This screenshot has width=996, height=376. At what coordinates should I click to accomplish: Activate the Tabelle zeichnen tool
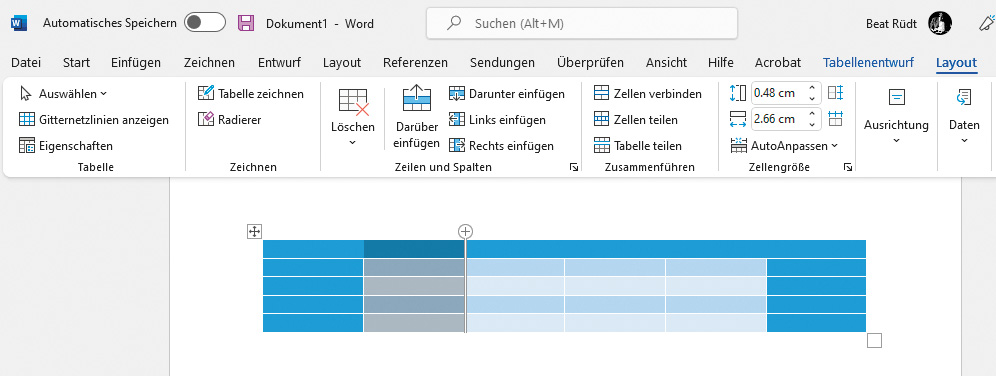pos(251,93)
